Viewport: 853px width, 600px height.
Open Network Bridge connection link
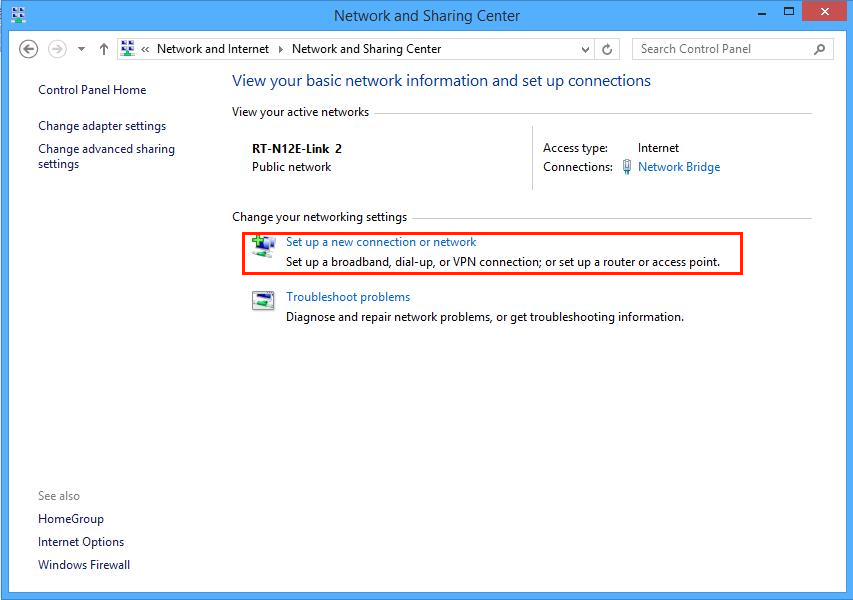point(679,167)
